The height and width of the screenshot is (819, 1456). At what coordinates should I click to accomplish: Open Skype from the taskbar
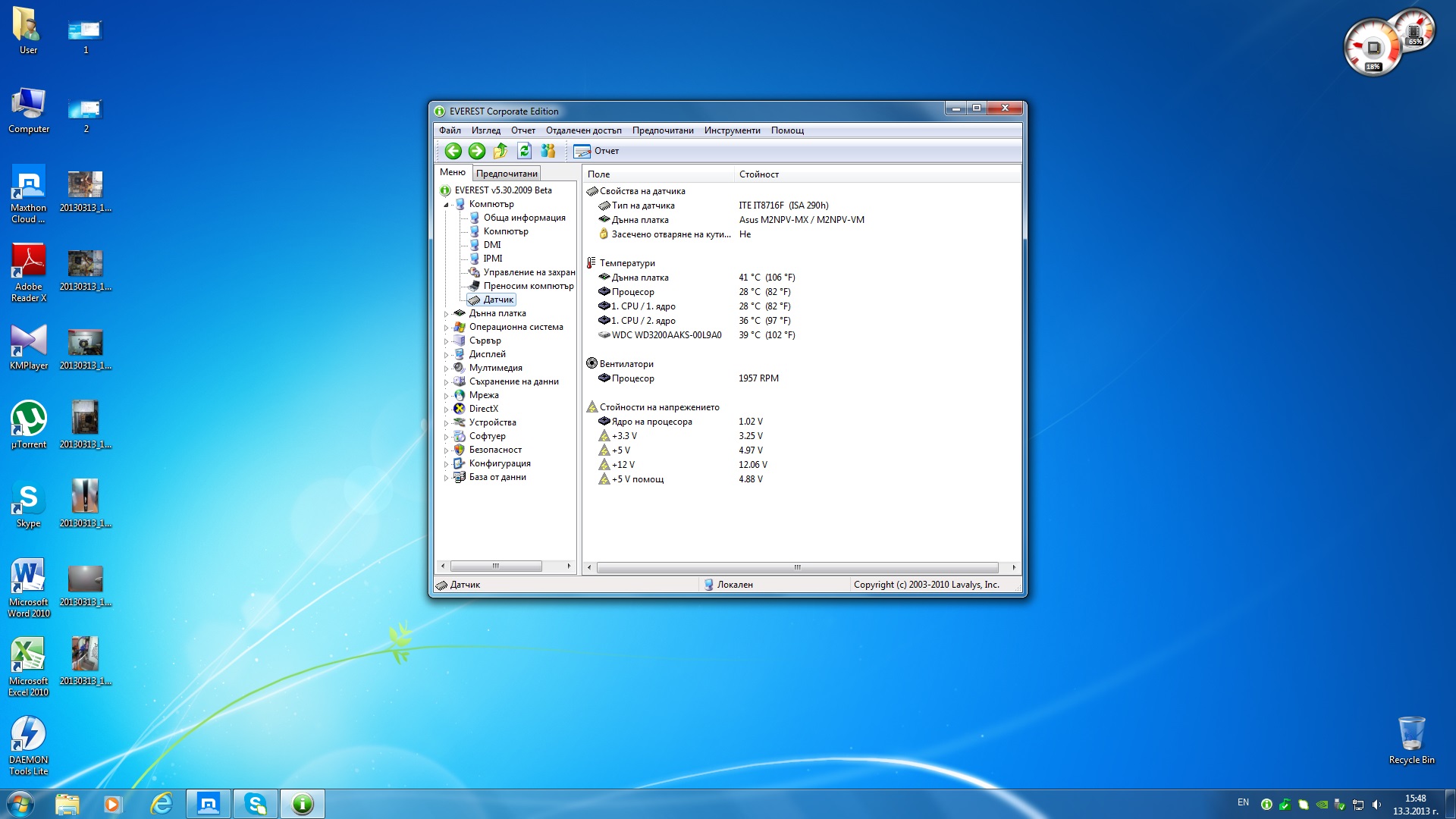256,803
